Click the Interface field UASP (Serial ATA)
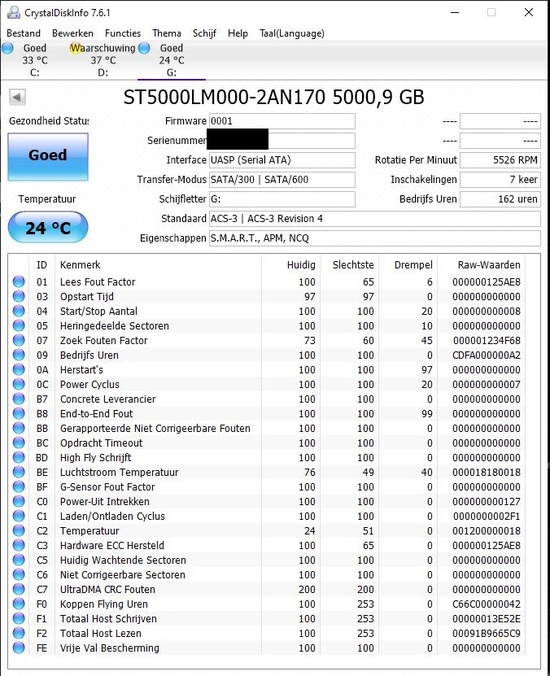550x676 pixels. (282, 160)
